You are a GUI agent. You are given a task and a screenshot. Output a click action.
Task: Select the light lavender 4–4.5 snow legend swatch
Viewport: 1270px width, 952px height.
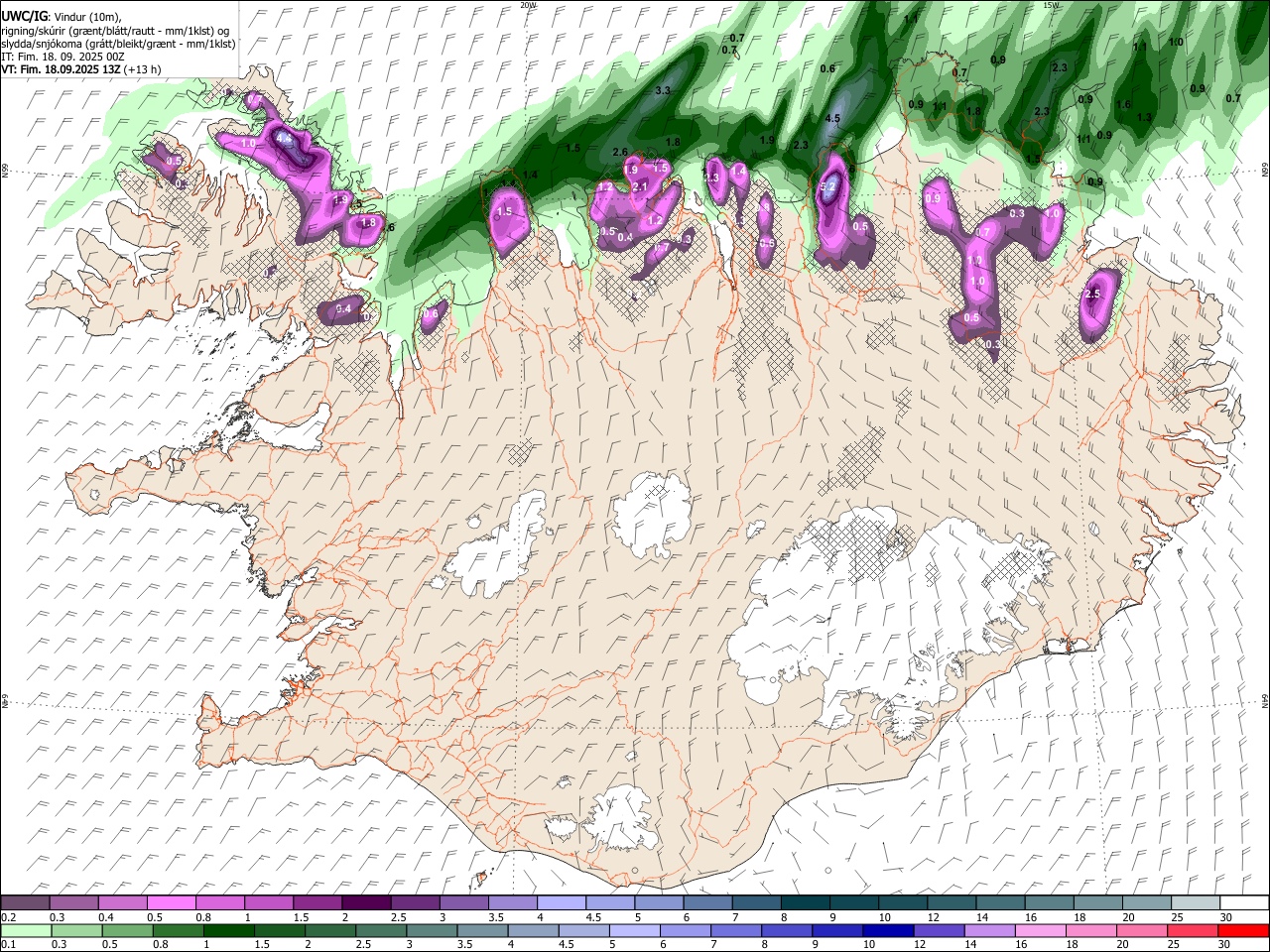(x=561, y=903)
